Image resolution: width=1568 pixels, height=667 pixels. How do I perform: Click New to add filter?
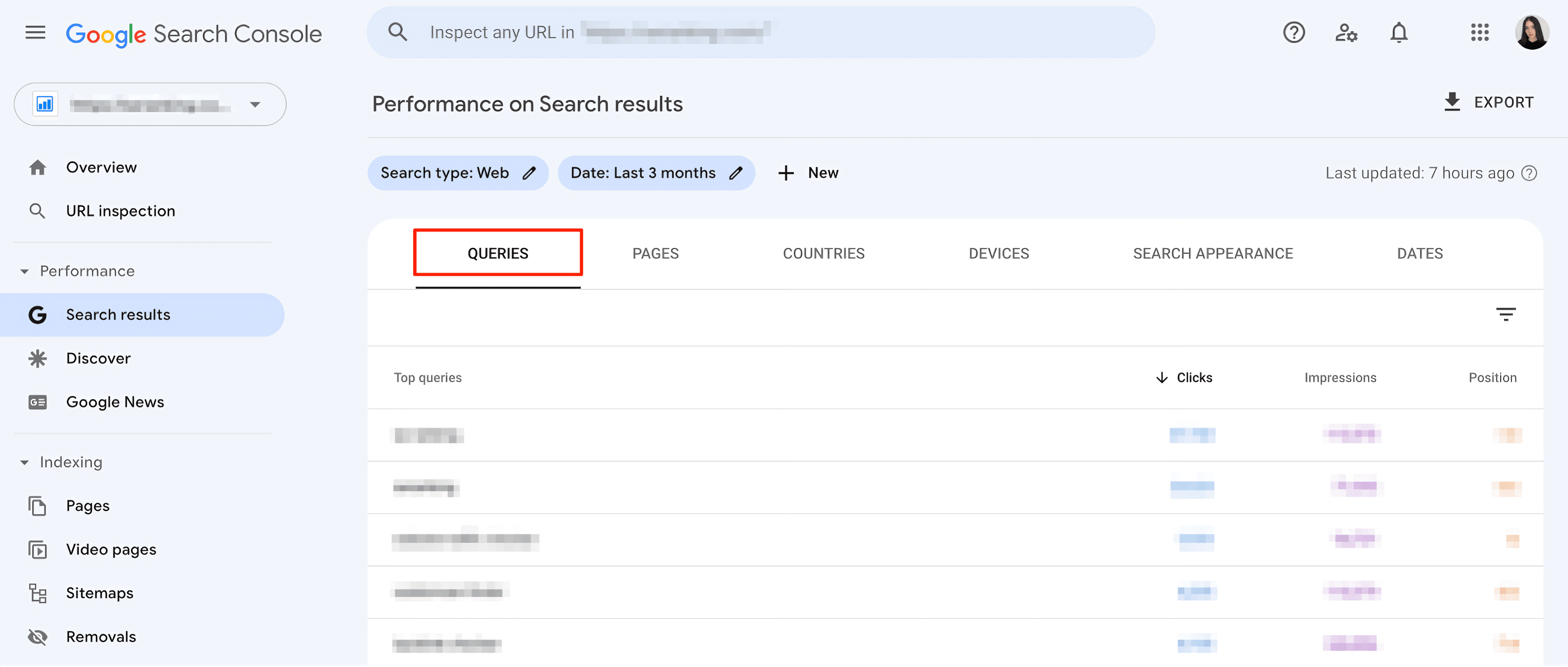pos(808,173)
